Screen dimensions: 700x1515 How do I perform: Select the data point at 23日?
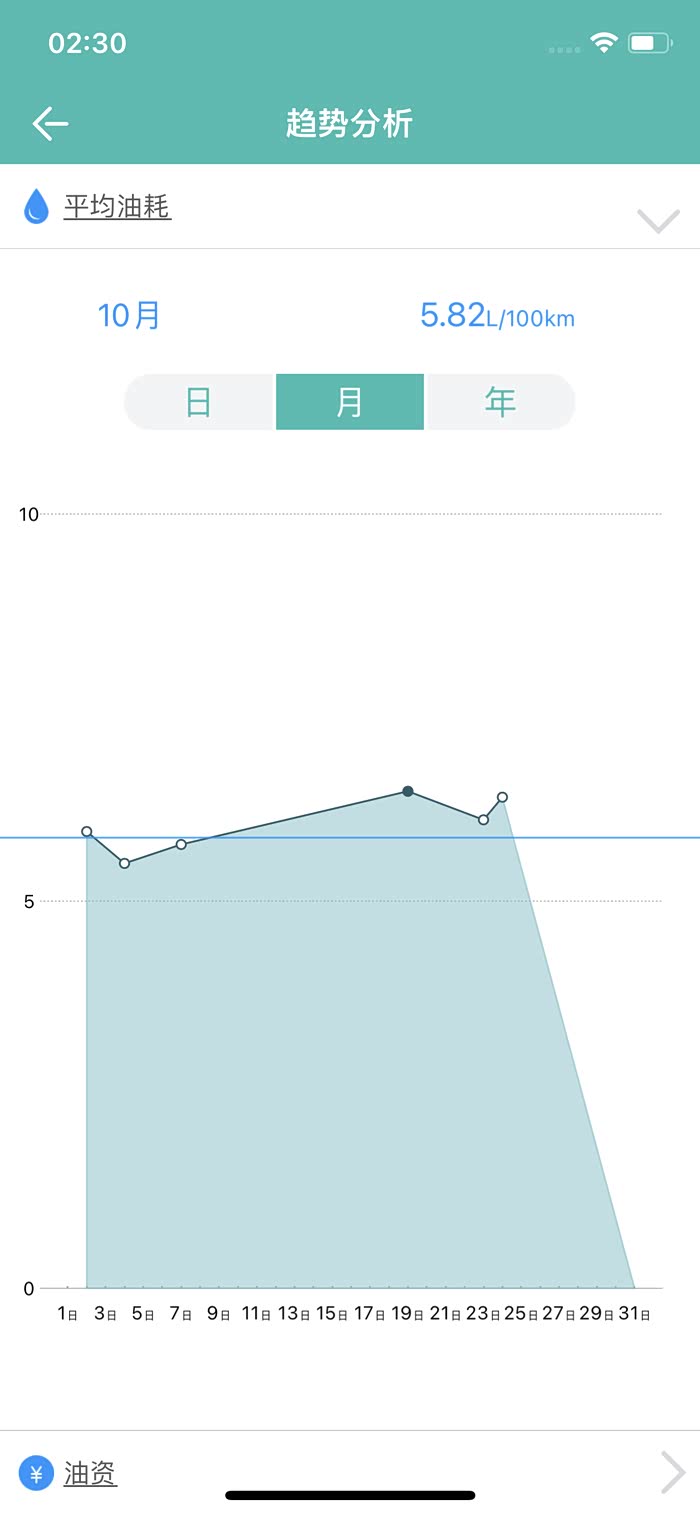(x=483, y=820)
